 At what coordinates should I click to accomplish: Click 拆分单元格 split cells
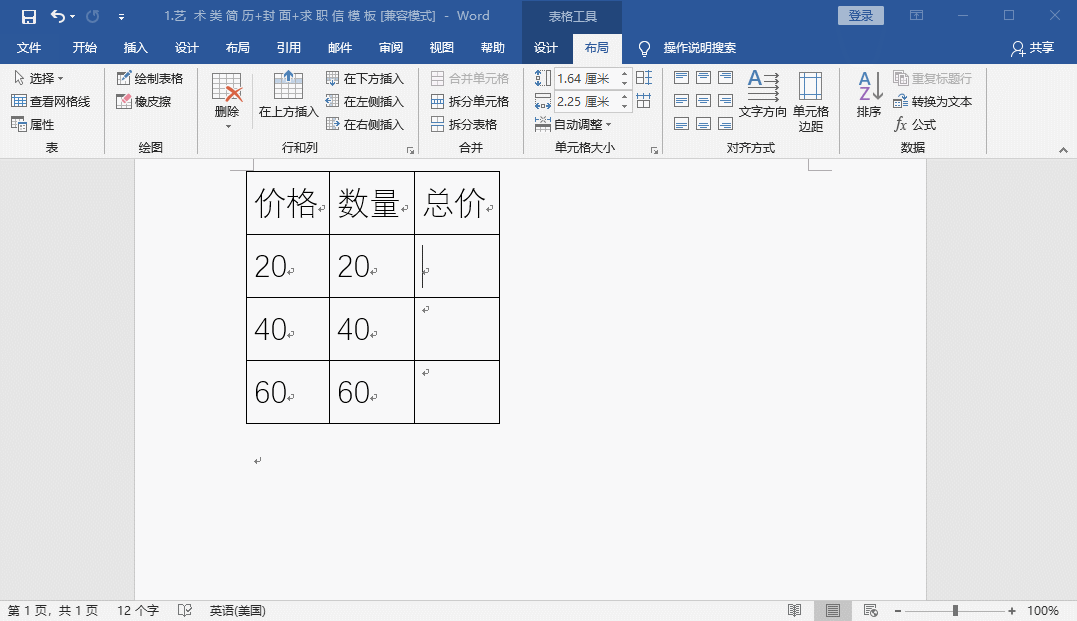[x=470, y=101]
